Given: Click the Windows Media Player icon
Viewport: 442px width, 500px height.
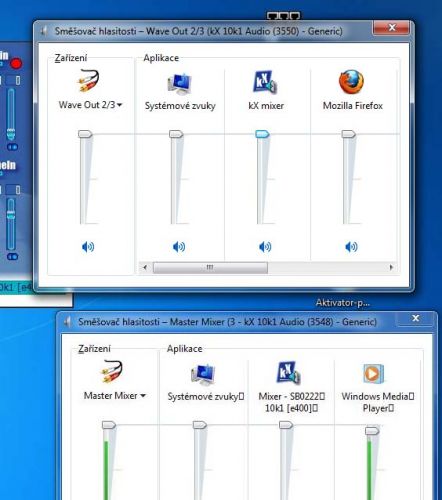Looking at the screenshot, I should (374, 374).
